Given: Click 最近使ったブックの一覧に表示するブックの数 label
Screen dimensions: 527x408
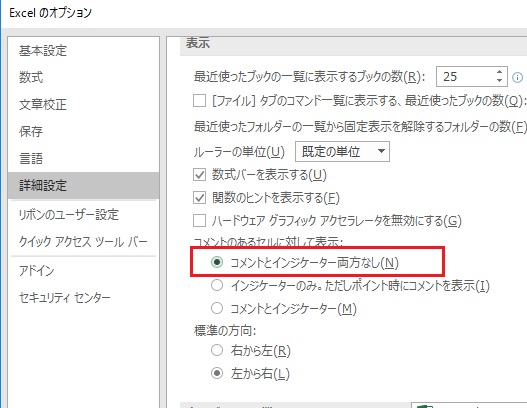Looking at the screenshot, I should [x=310, y=77].
